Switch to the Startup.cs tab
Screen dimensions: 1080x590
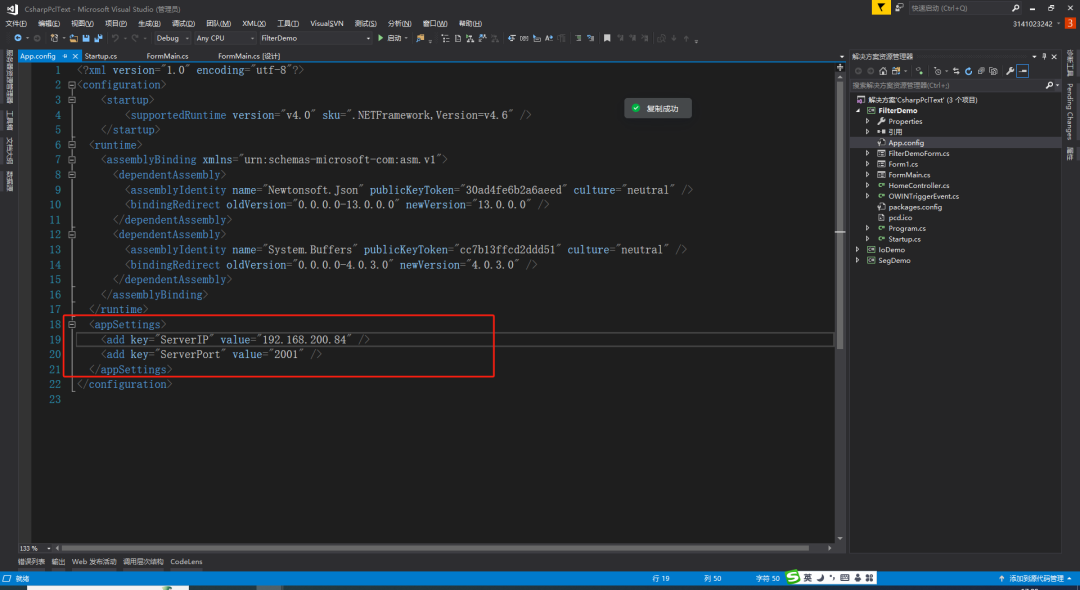point(101,57)
